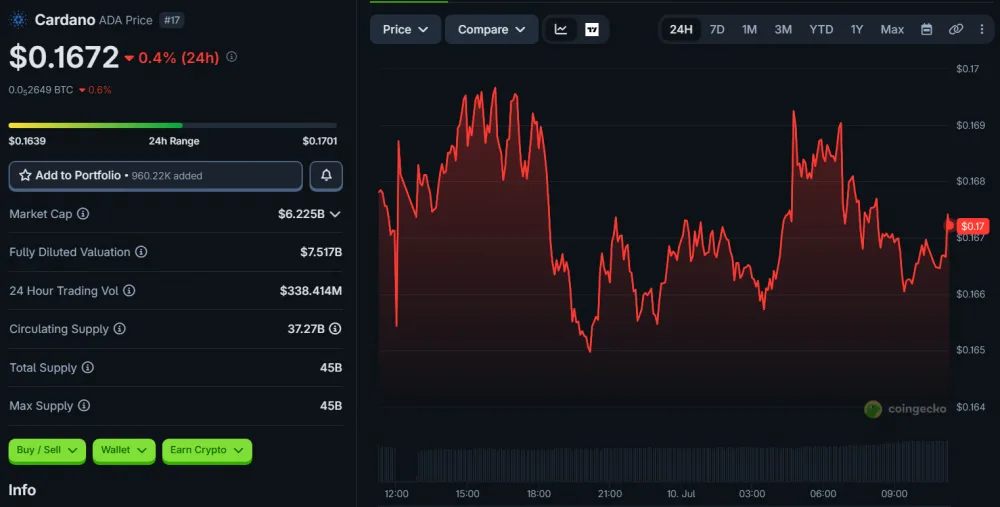Open Total Supply info icon
The image size is (1000, 507).
87,367
